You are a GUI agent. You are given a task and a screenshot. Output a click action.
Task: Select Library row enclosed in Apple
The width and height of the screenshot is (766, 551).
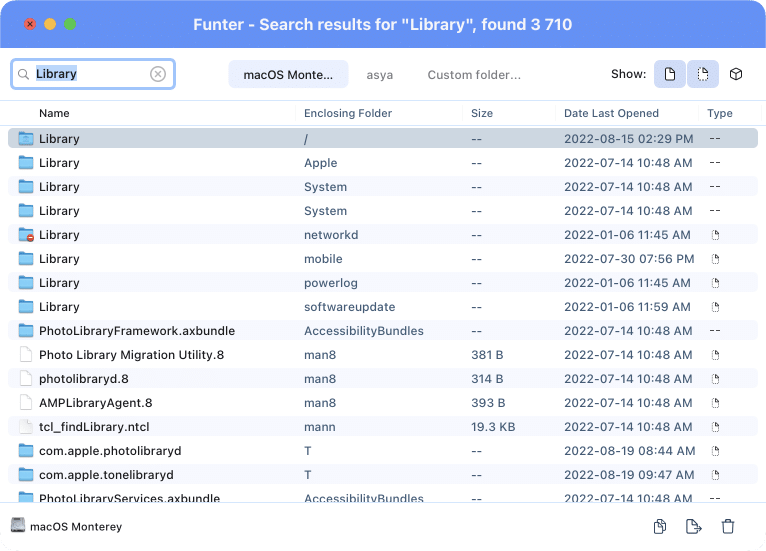383,163
